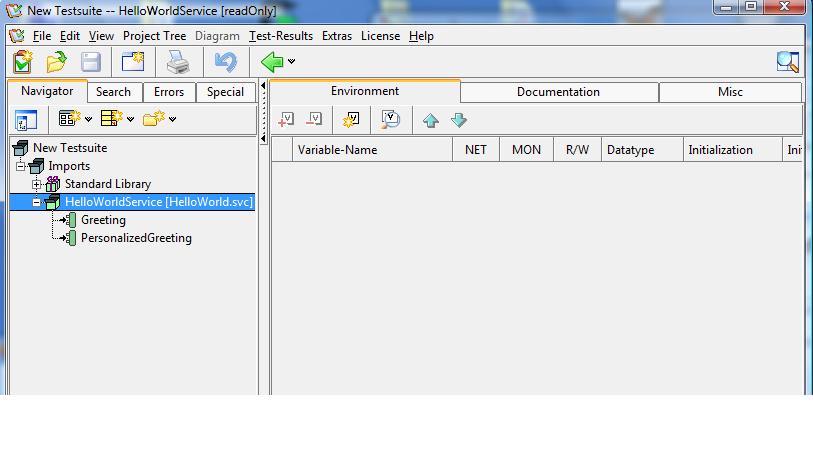Image resolution: width=813 pixels, height=450 pixels.
Task: Select the PersonalizedGreeting tree item
Action: 136,238
